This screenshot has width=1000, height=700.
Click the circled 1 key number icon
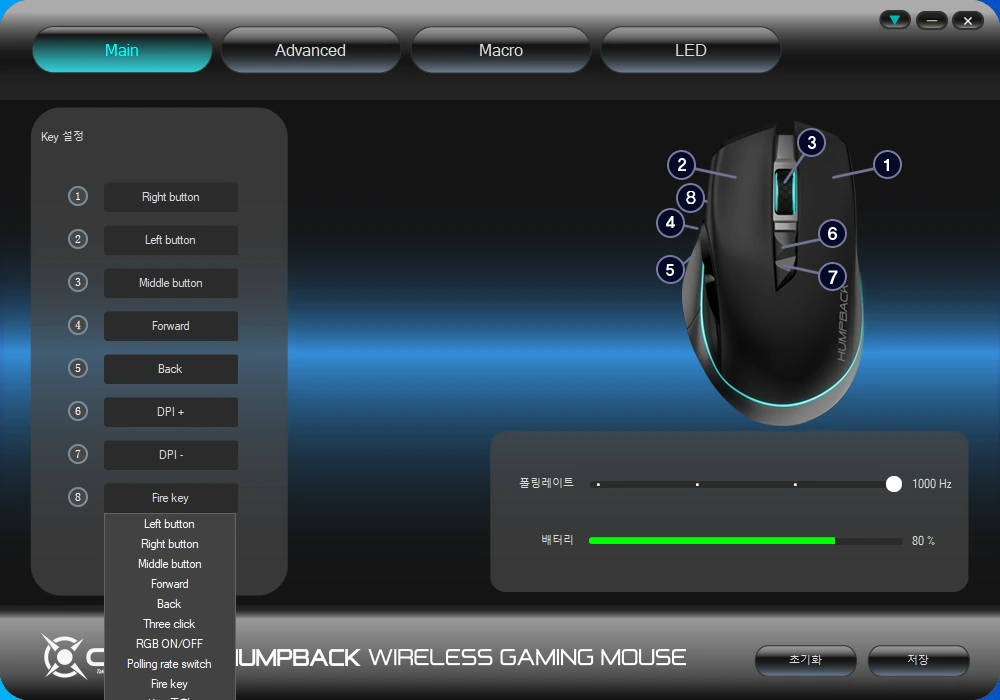(x=78, y=196)
